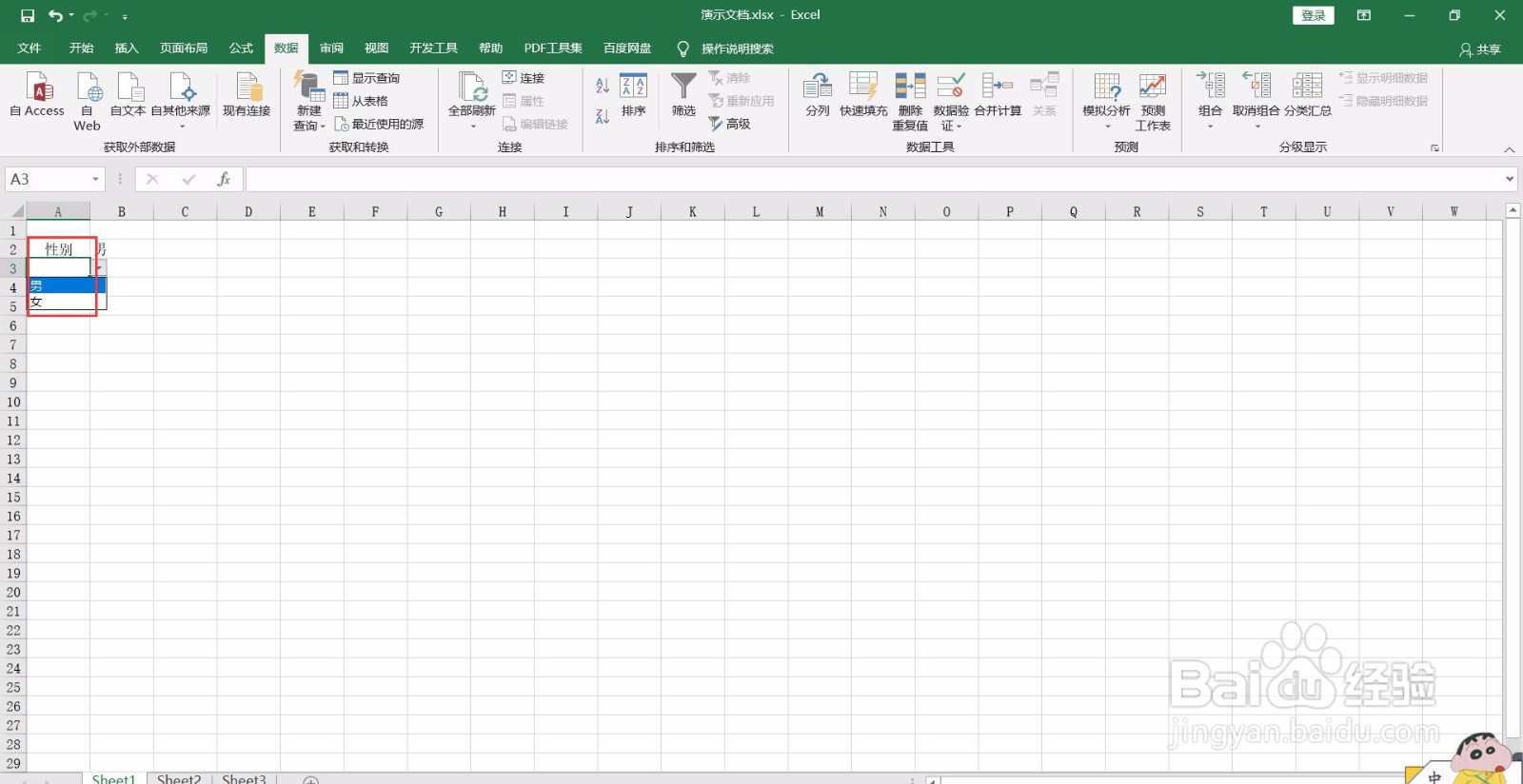The height and width of the screenshot is (784, 1523).
Task: Click Connections (连接) button
Action: click(524, 78)
